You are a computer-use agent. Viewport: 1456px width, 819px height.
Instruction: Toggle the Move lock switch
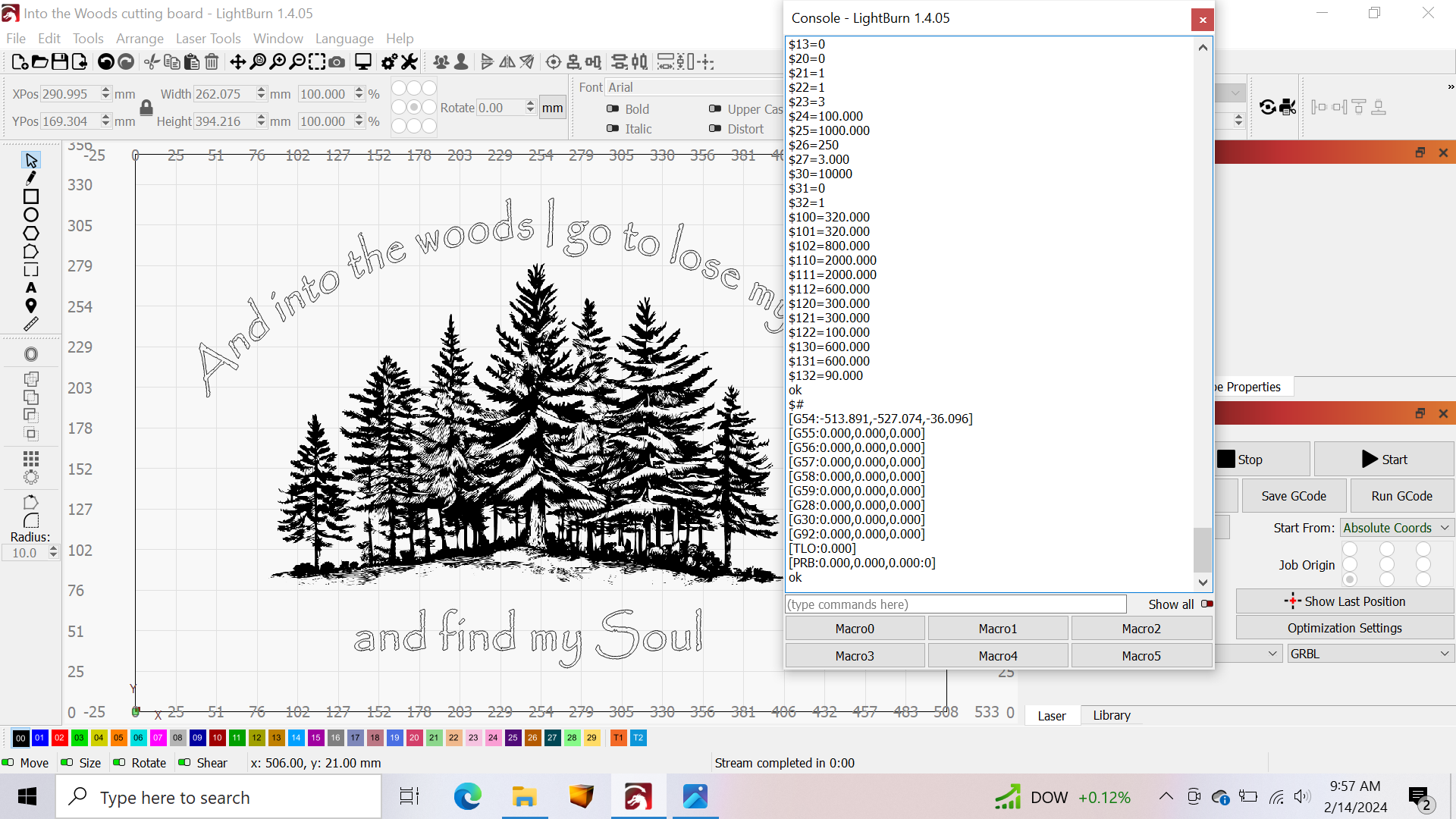click(x=8, y=763)
